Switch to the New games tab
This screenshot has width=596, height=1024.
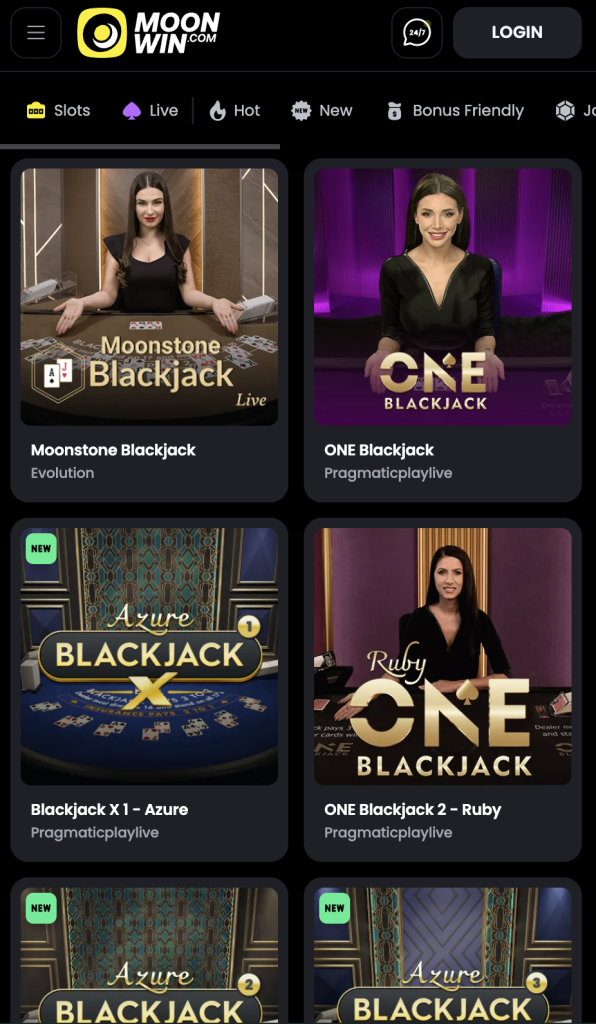[x=322, y=111]
